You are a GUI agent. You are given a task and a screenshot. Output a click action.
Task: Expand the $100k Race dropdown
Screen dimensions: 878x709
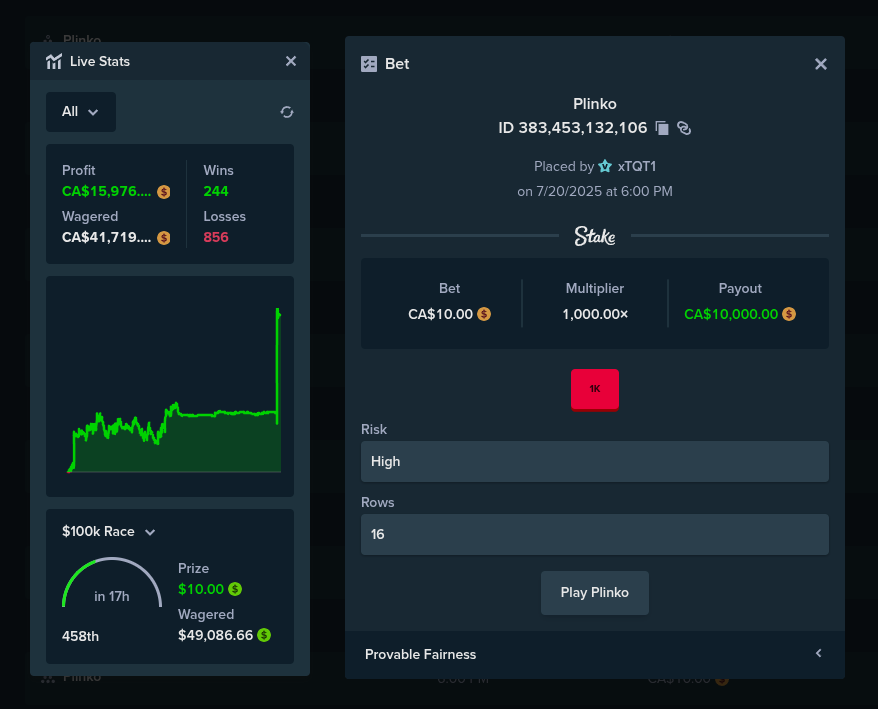109,531
